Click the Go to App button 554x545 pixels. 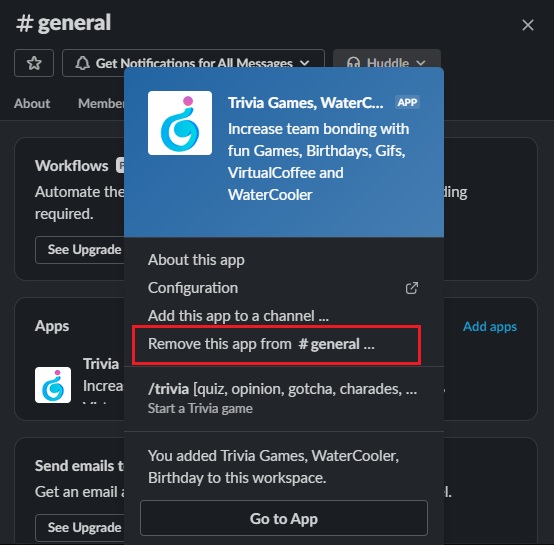coord(284,518)
